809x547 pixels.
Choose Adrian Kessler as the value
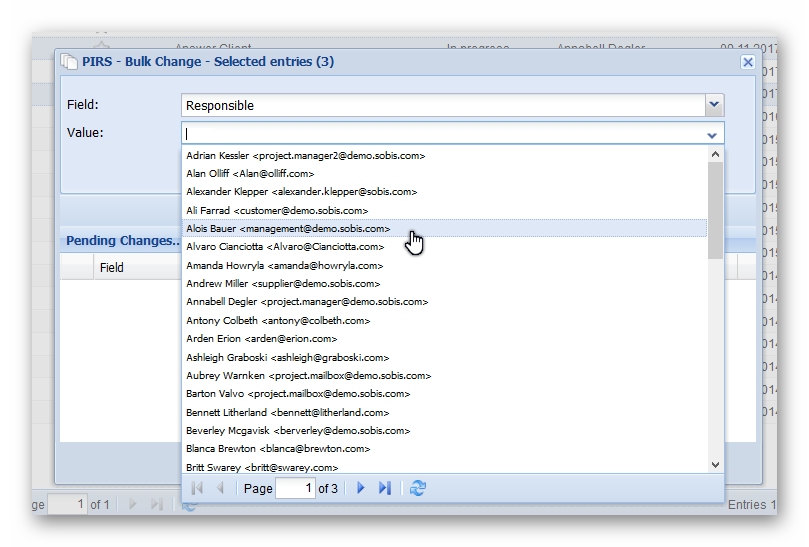(305, 156)
